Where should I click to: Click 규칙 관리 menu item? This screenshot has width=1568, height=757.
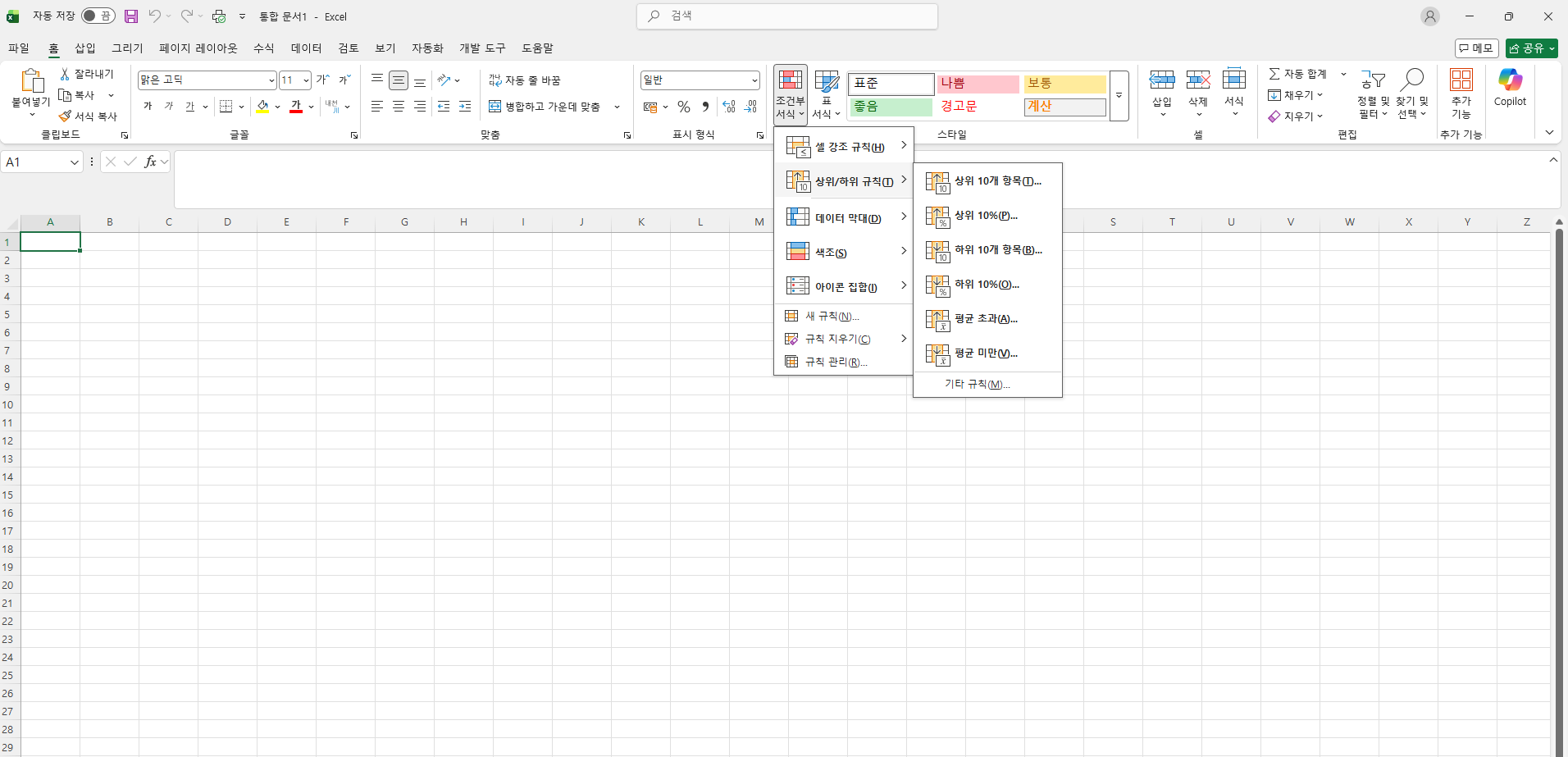[844, 362]
